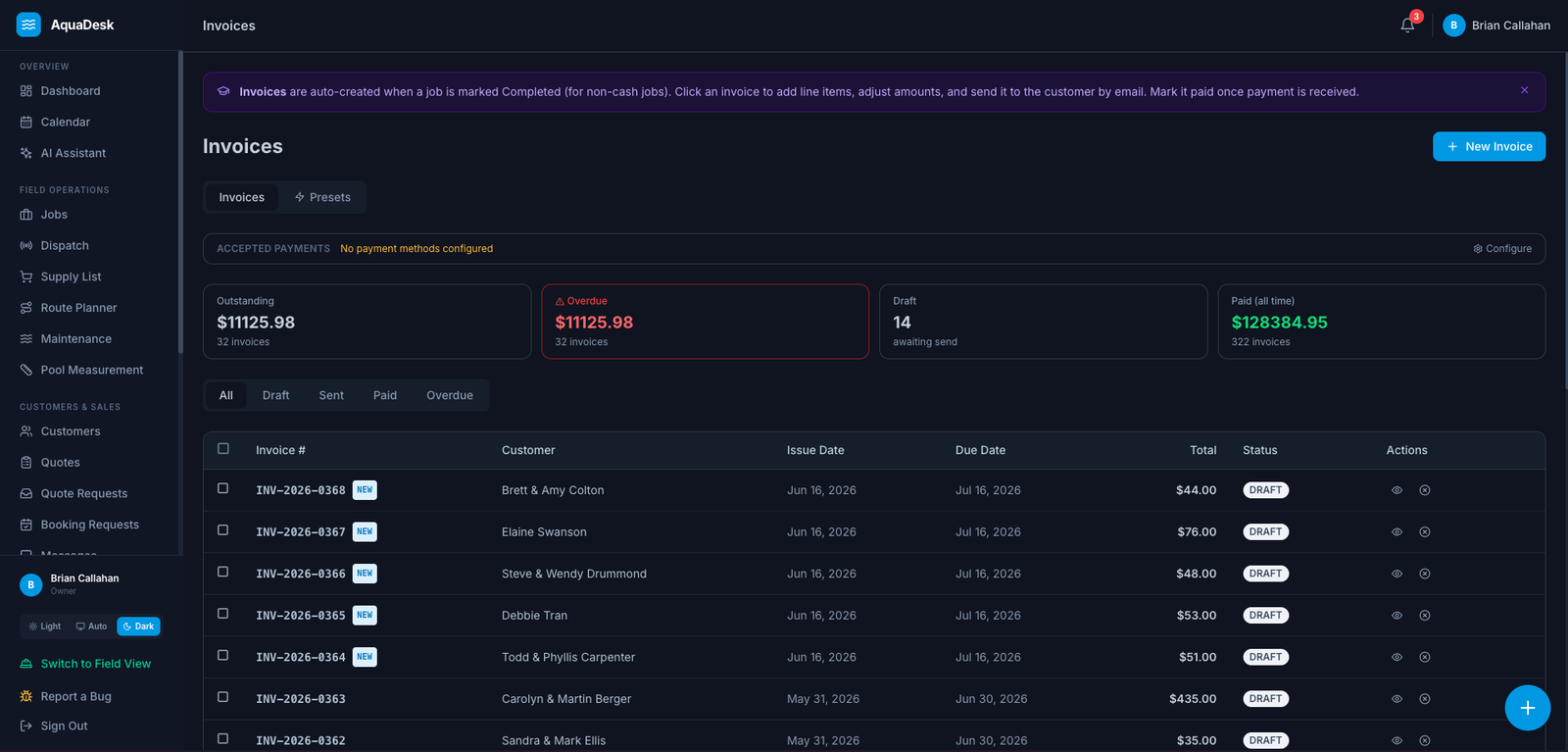The height and width of the screenshot is (752, 1568).
Task: Cancel invoice INV-2026-0365 circle-X icon
Action: click(1425, 616)
